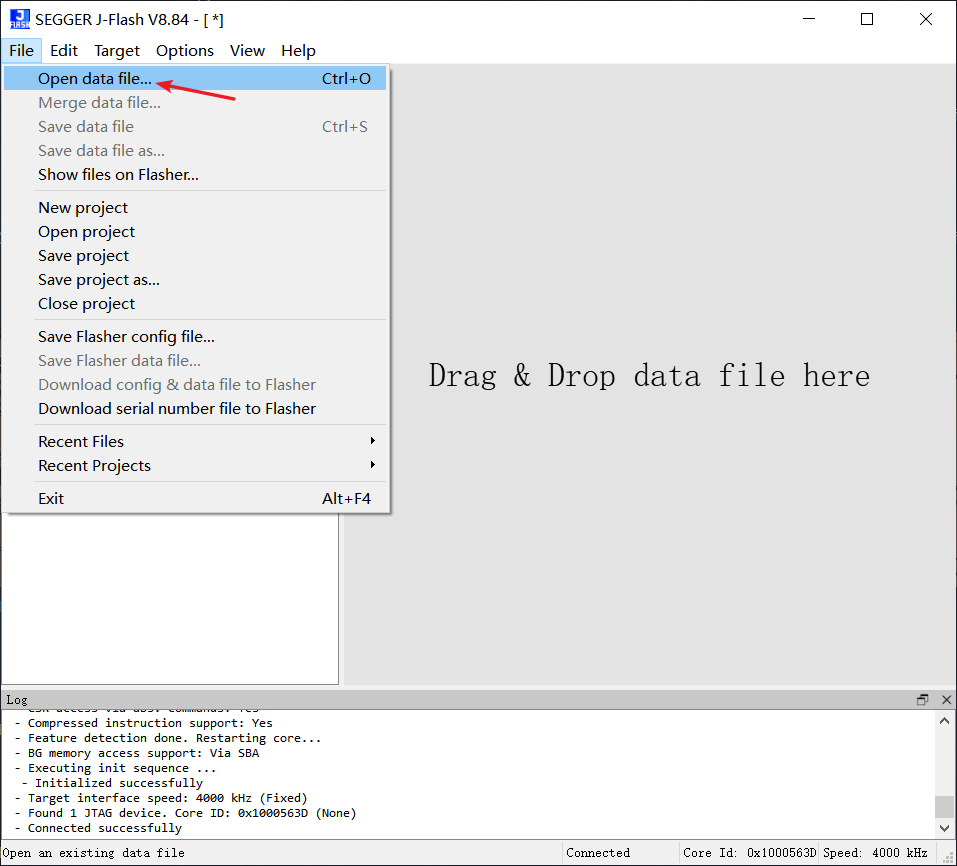
Task: Click New project menu entry
Action: 195,207
